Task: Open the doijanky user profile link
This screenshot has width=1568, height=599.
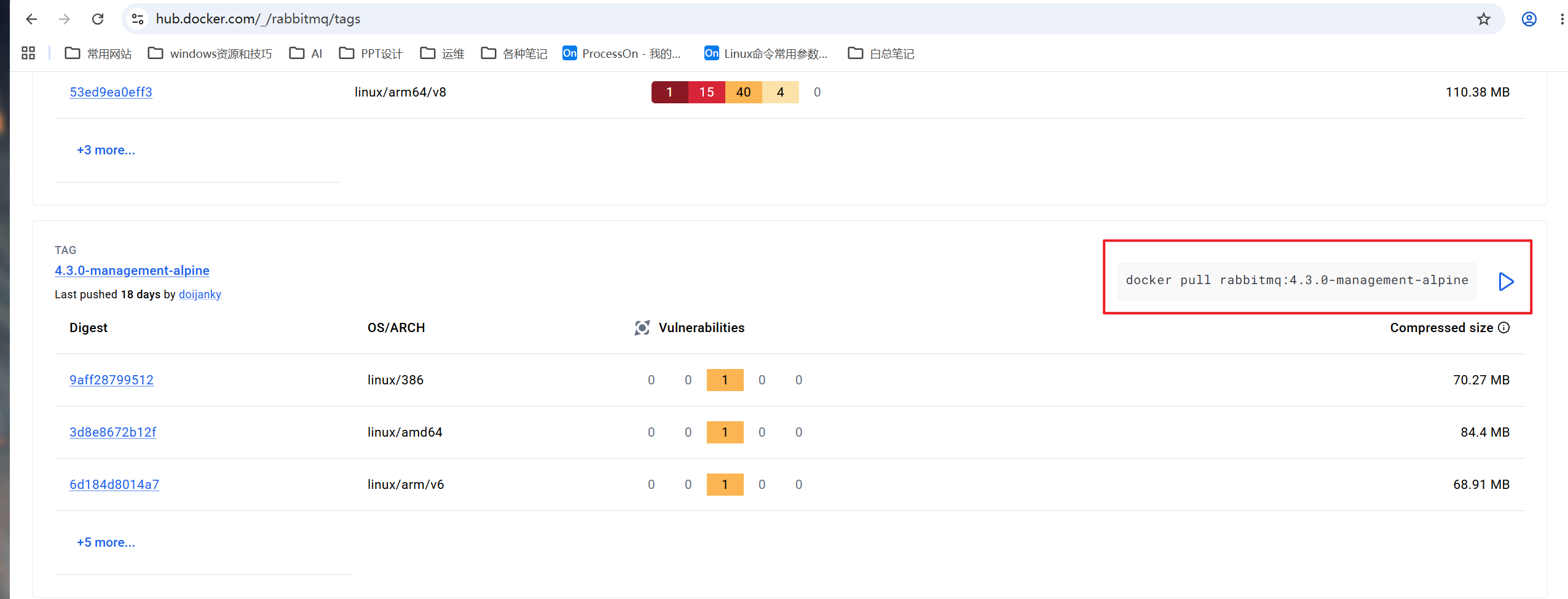Action: pyautogui.click(x=200, y=295)
